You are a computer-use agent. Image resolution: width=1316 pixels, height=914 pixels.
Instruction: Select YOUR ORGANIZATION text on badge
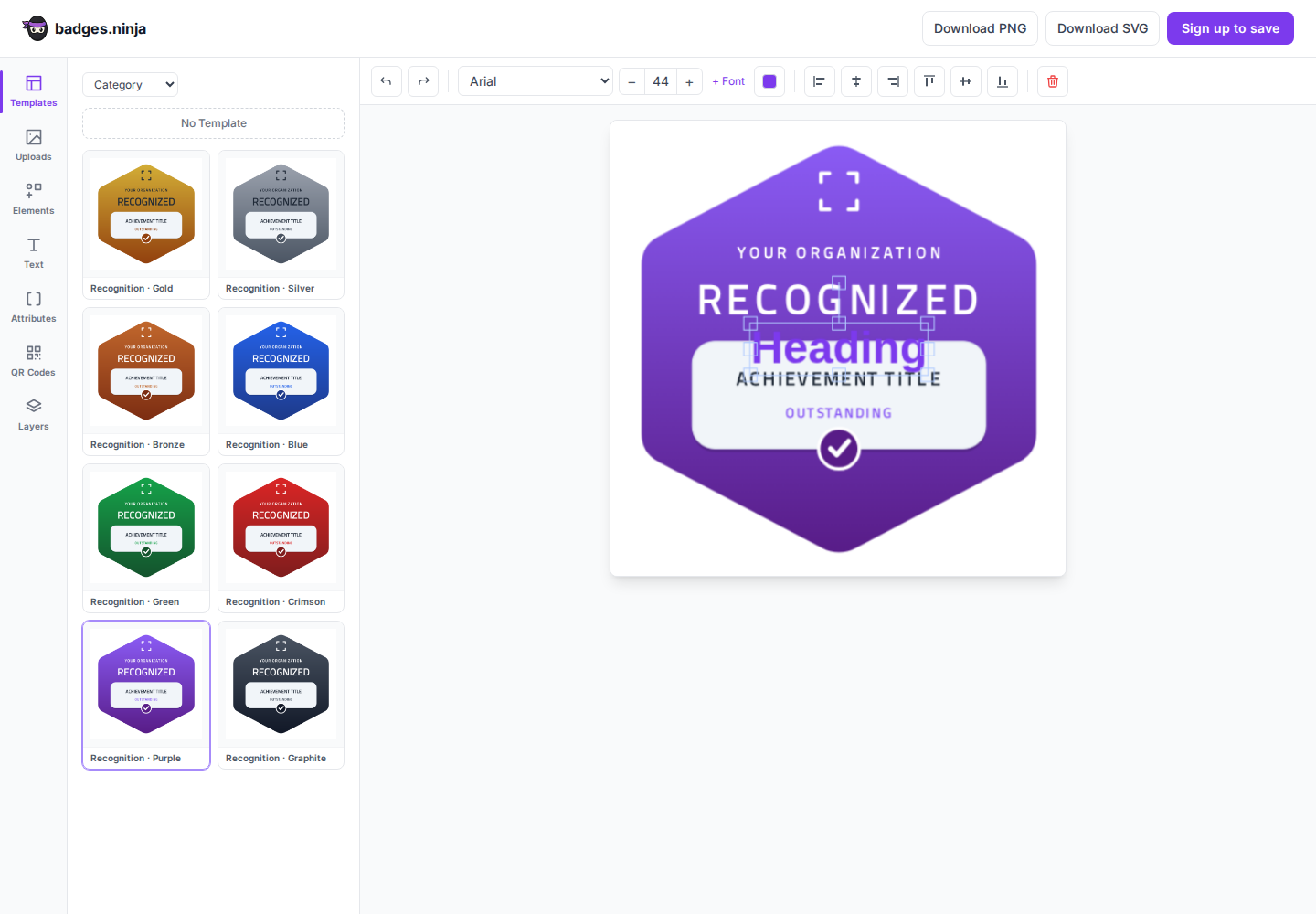(839, 253)
